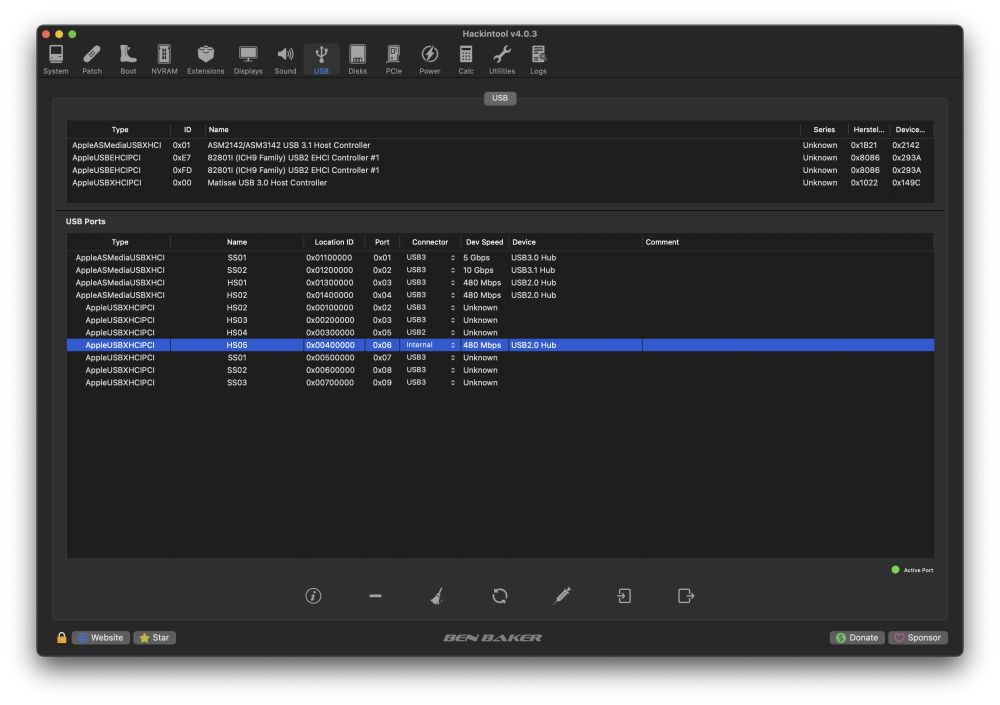The height and width of the screenshot is (705, 1000).
Task: Select port name HS04
Action: 237,332
